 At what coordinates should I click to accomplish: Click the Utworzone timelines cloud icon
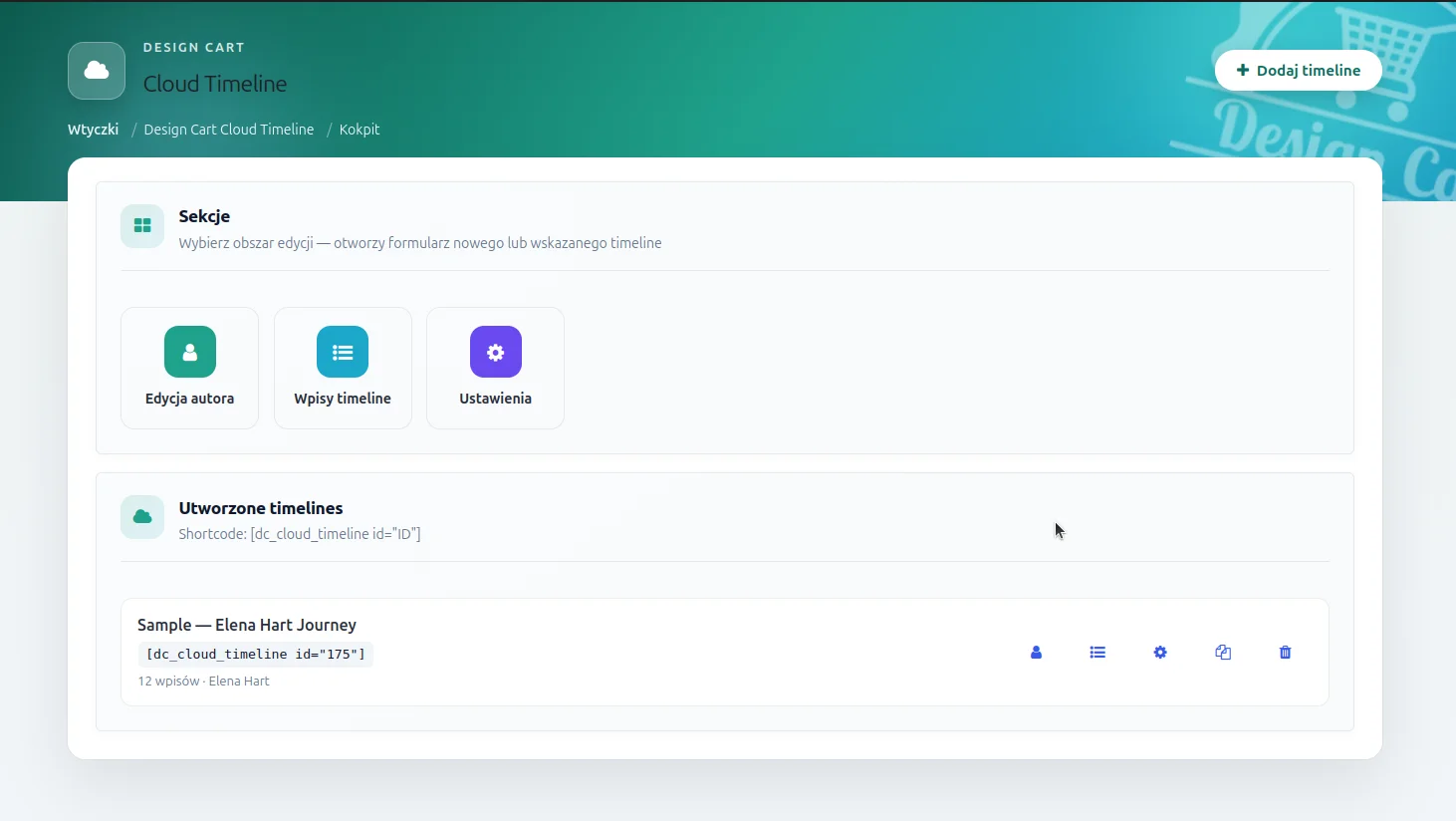click(x=142, y=517)
